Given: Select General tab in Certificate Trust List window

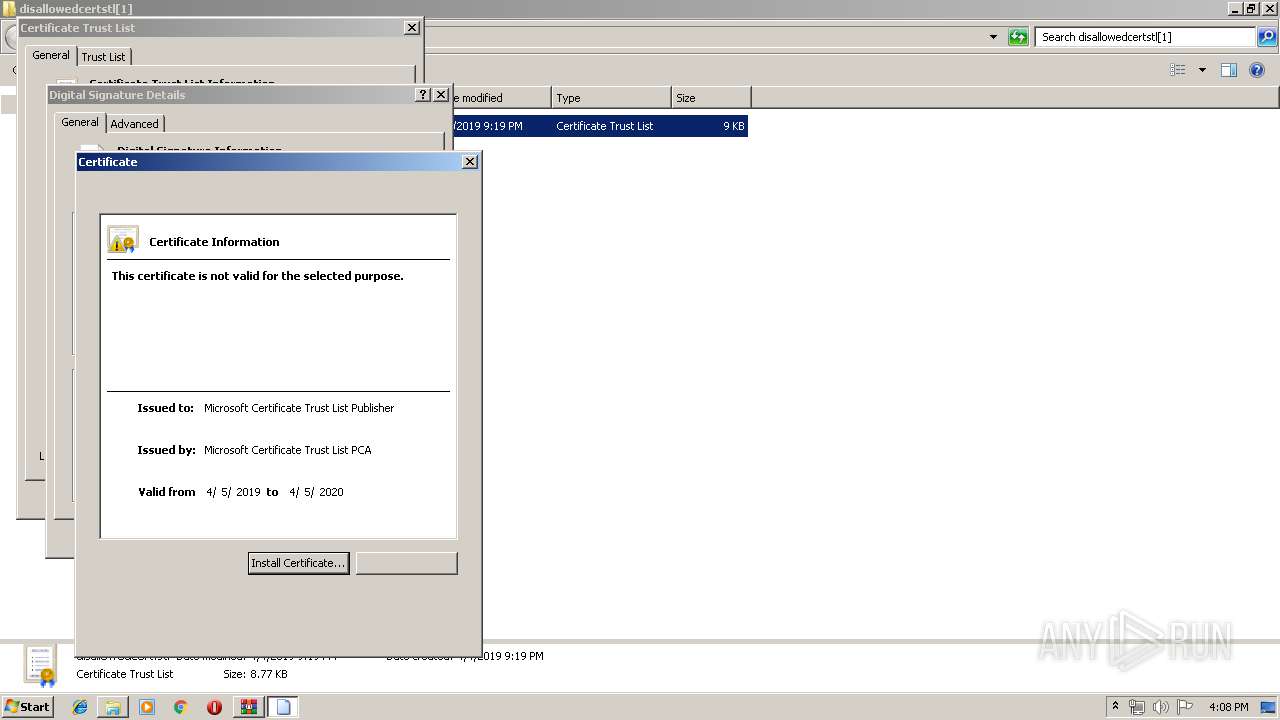Looking at the screenshot, I should (51, 55).
